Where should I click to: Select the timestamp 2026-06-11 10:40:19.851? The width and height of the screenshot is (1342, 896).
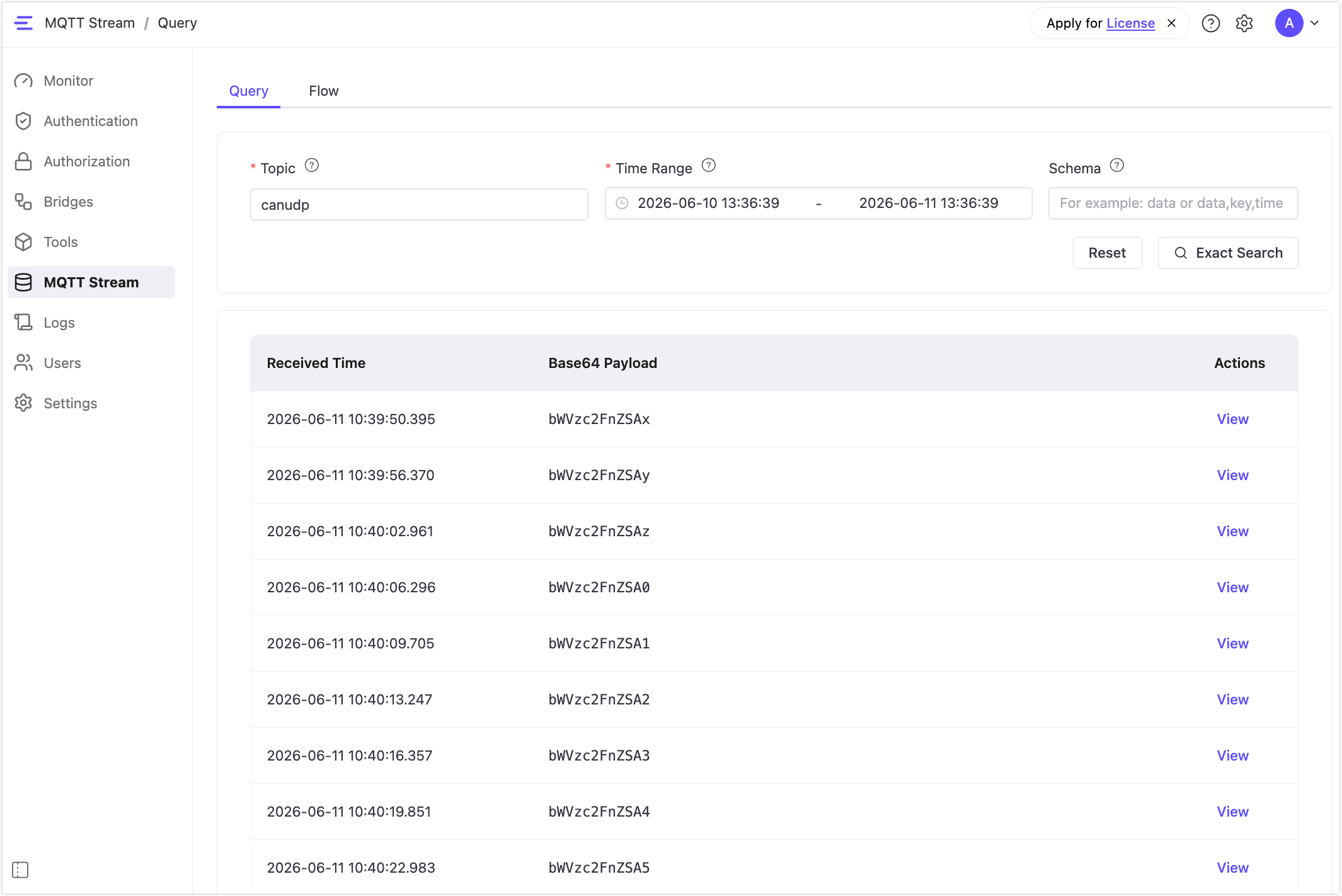coord(349,812)
